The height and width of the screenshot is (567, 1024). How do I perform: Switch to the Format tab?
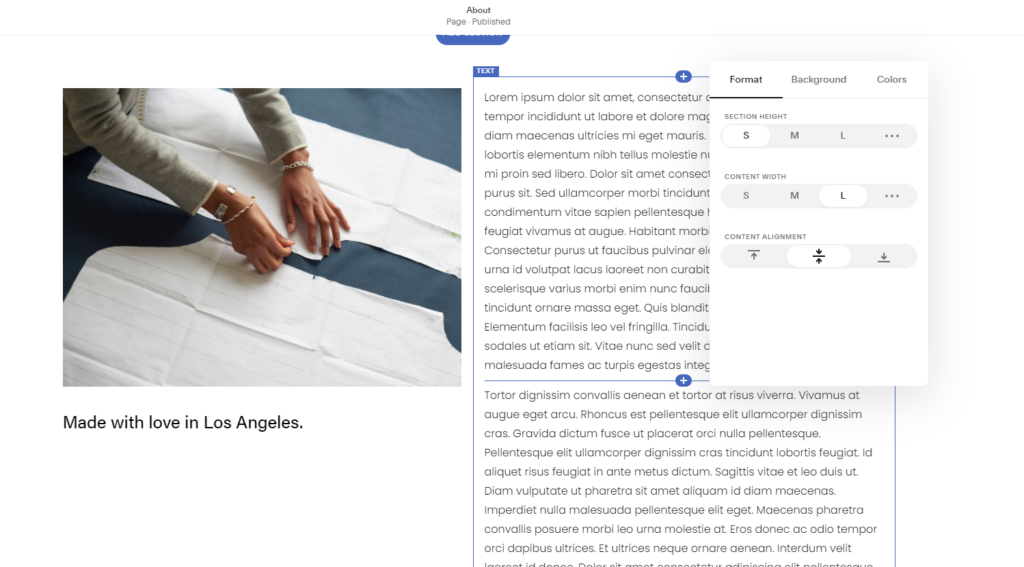[x=745, y=80]
